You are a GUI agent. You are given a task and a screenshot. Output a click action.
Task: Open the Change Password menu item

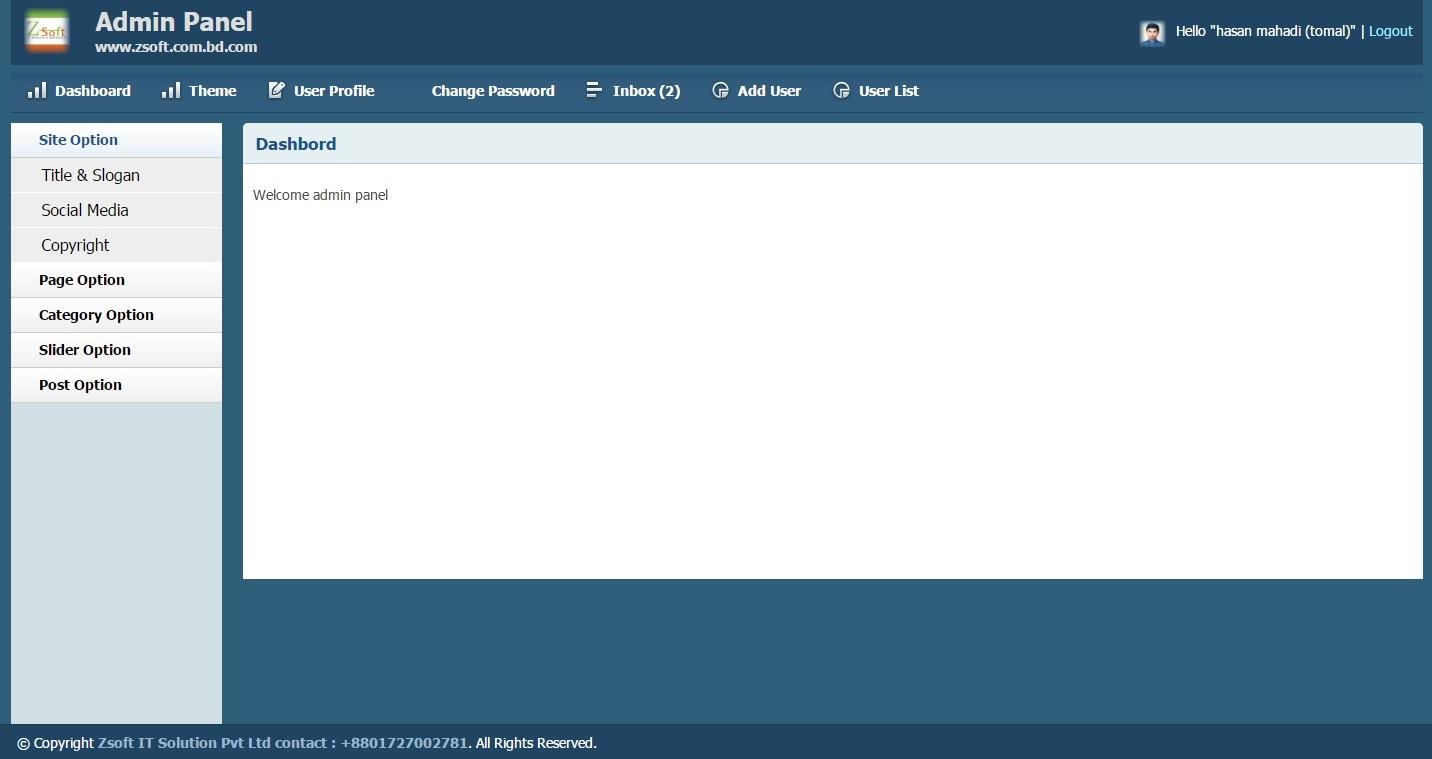[x=493, y=90]
